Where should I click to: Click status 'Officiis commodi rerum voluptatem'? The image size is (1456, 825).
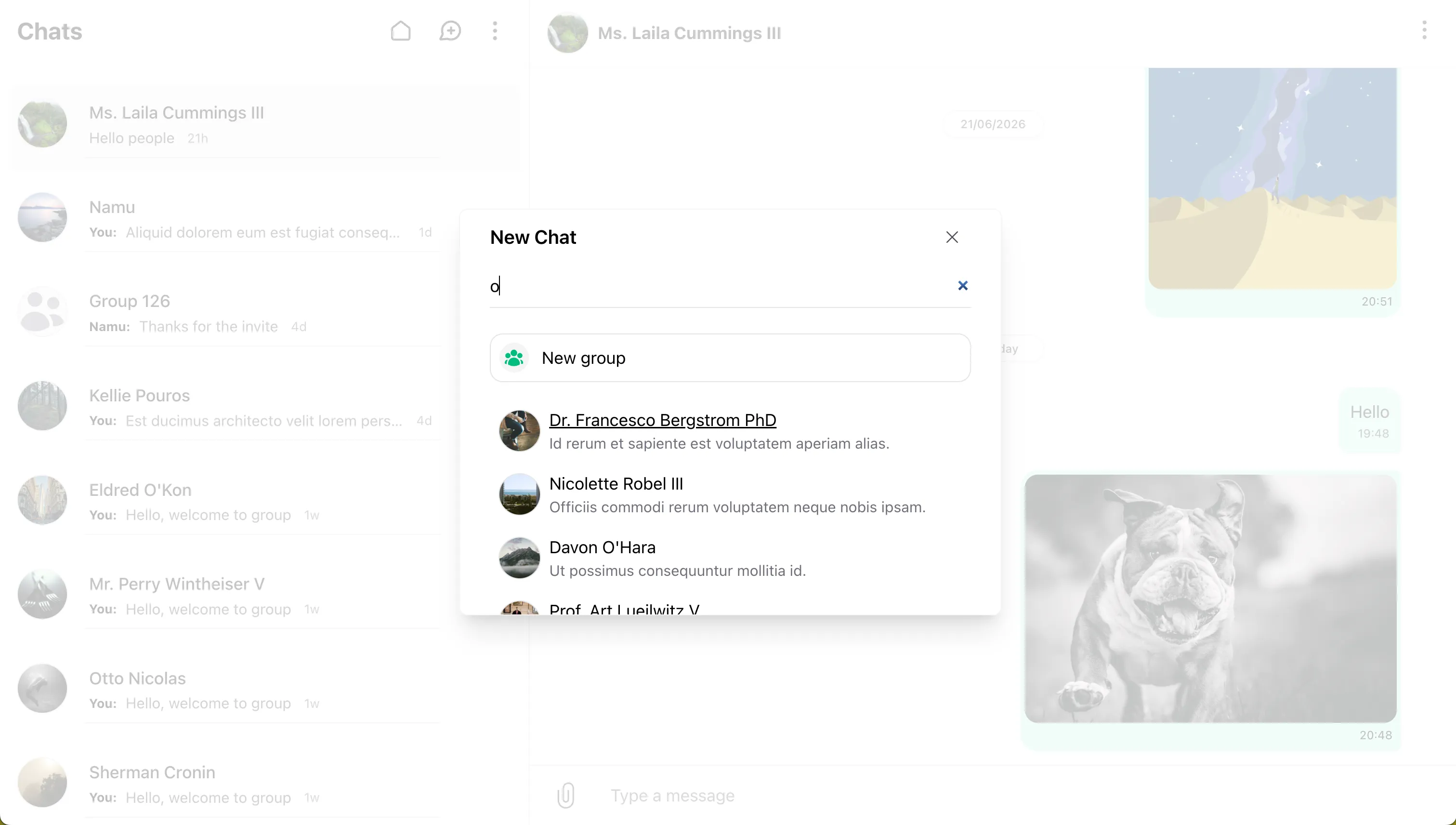[737, 506]
